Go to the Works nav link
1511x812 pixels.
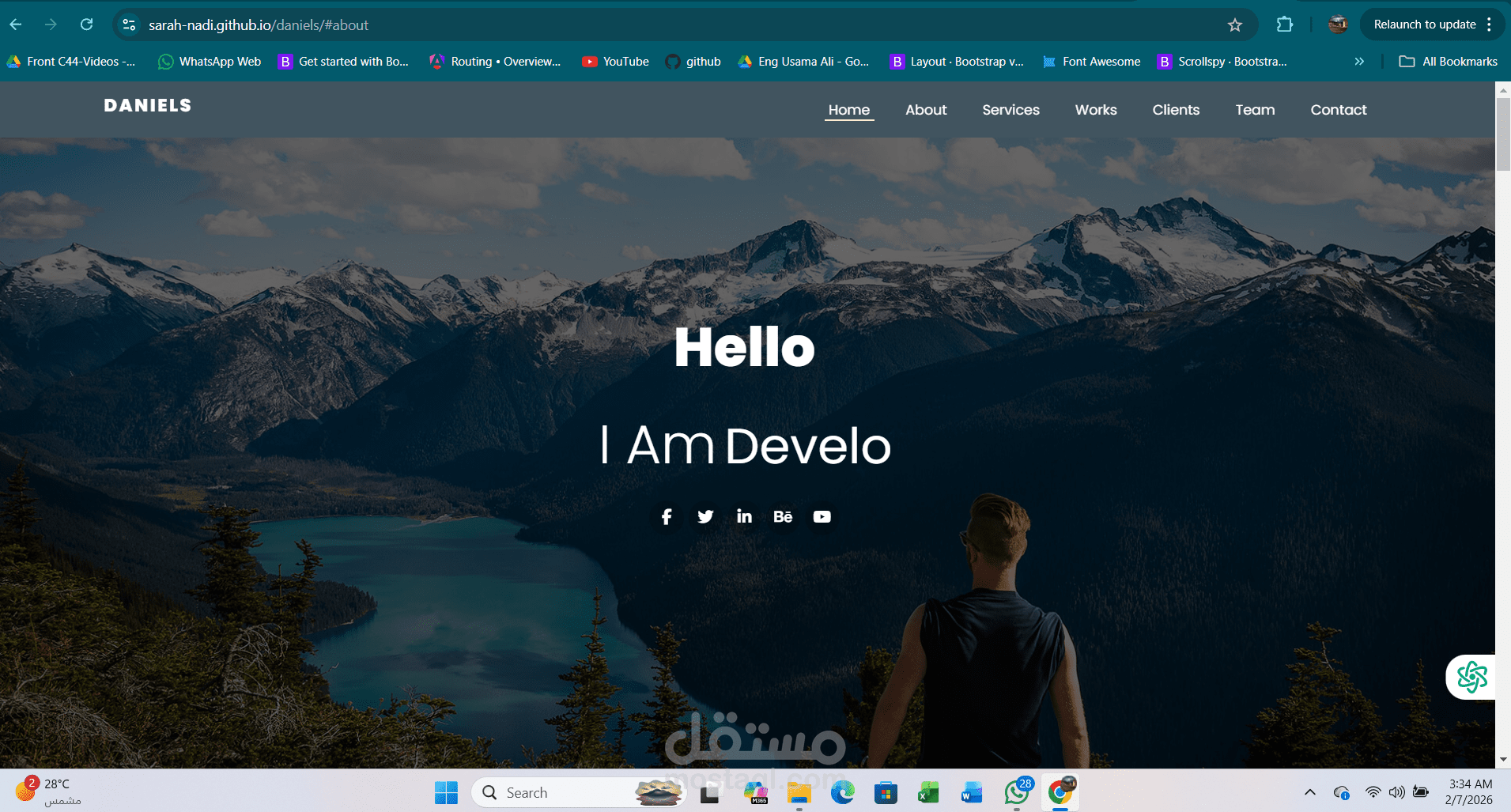pyautogui.click(x=1096, y=110)
